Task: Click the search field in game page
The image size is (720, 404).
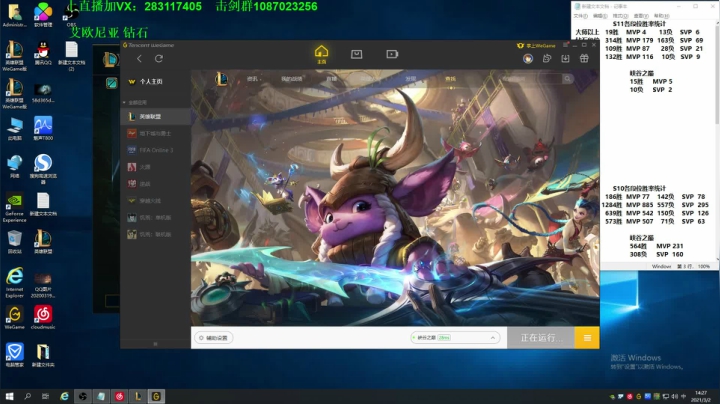Action: [531, 79]
